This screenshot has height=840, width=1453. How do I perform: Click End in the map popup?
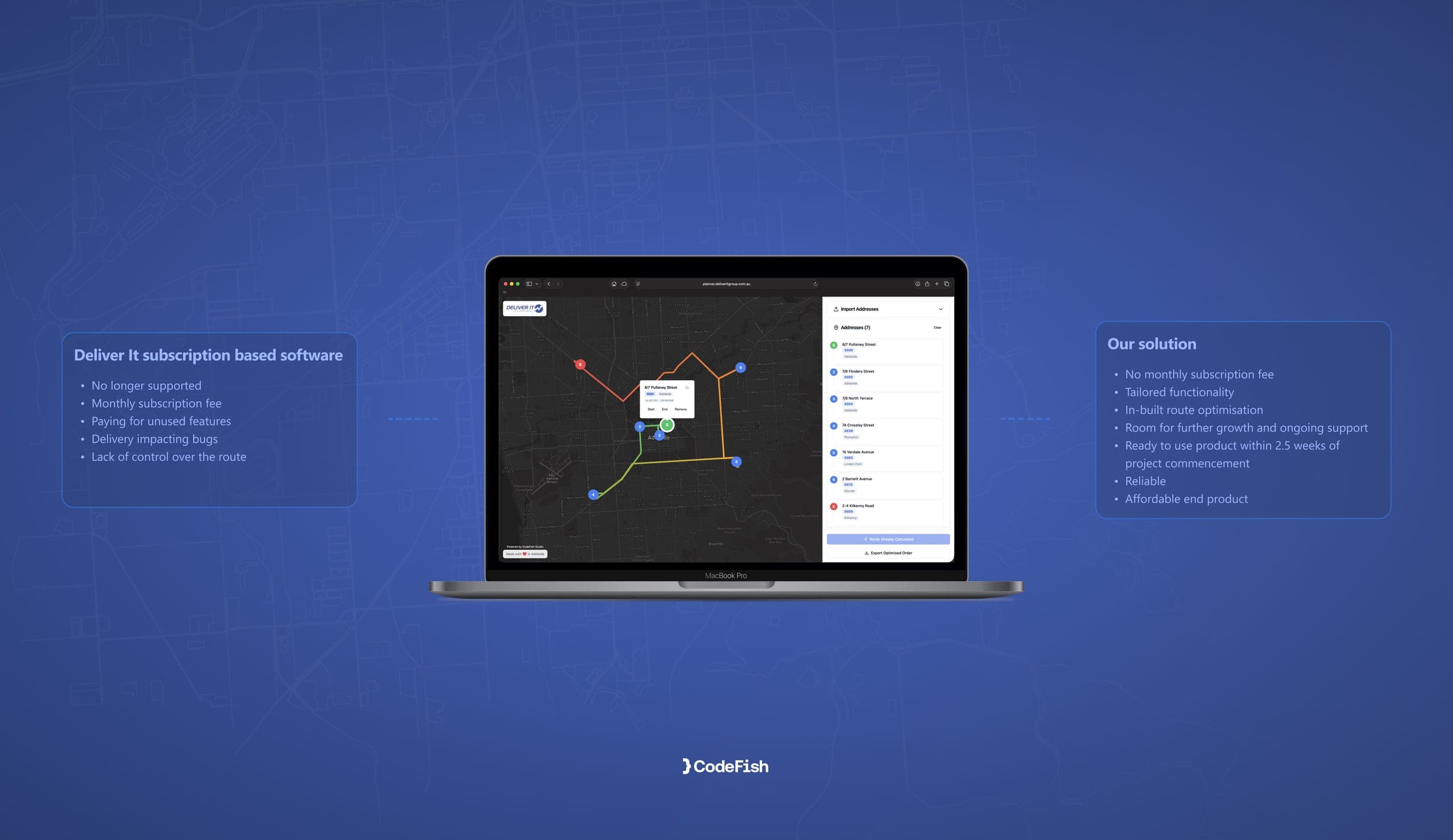[665, 409]
